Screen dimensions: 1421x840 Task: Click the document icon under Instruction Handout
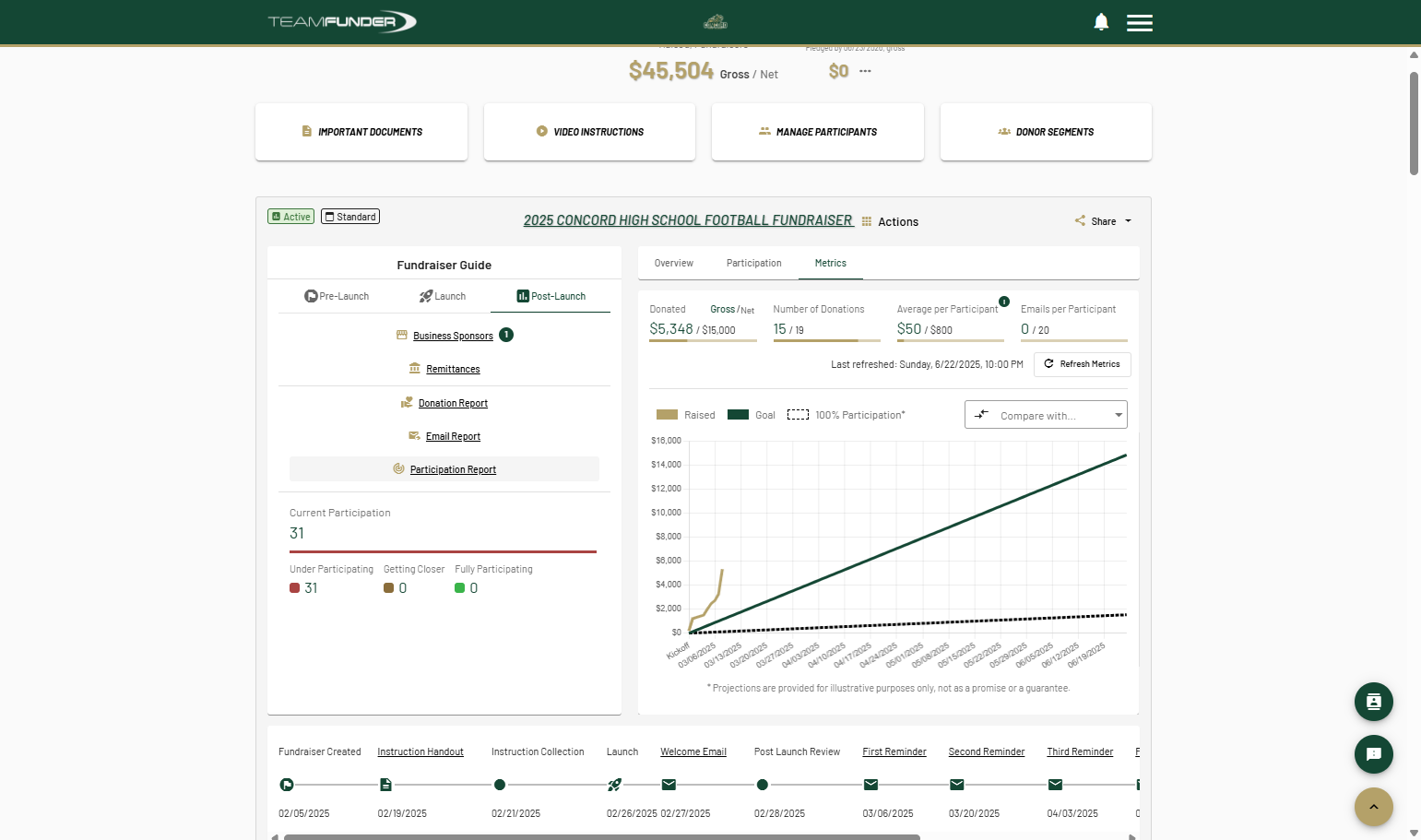click(385, 785)
